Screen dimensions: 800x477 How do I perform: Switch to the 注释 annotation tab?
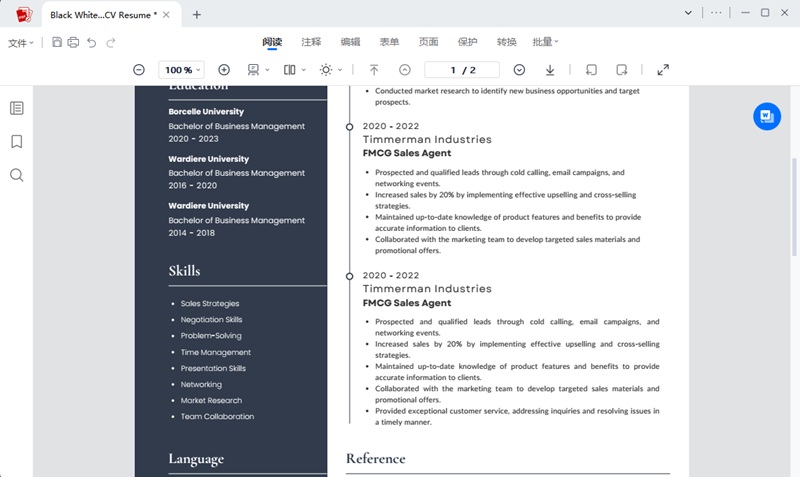(x=311, y=42)
